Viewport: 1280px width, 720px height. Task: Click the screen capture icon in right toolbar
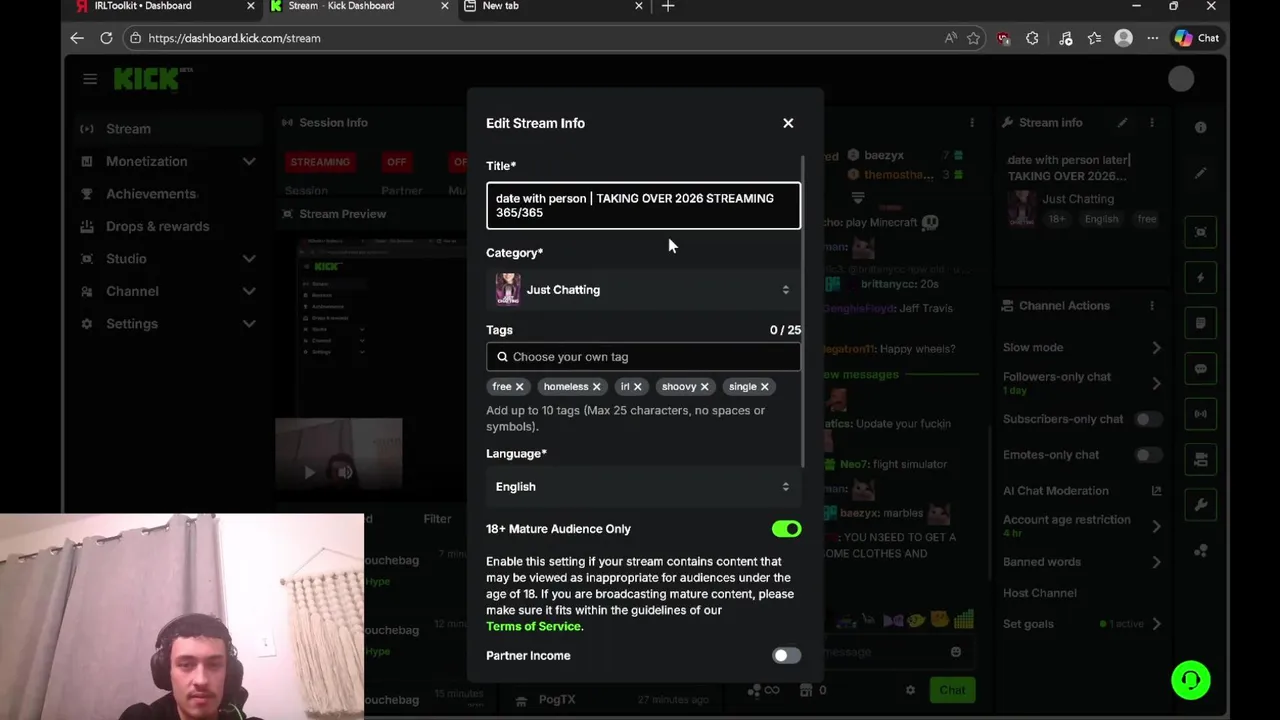[1200, 232]
